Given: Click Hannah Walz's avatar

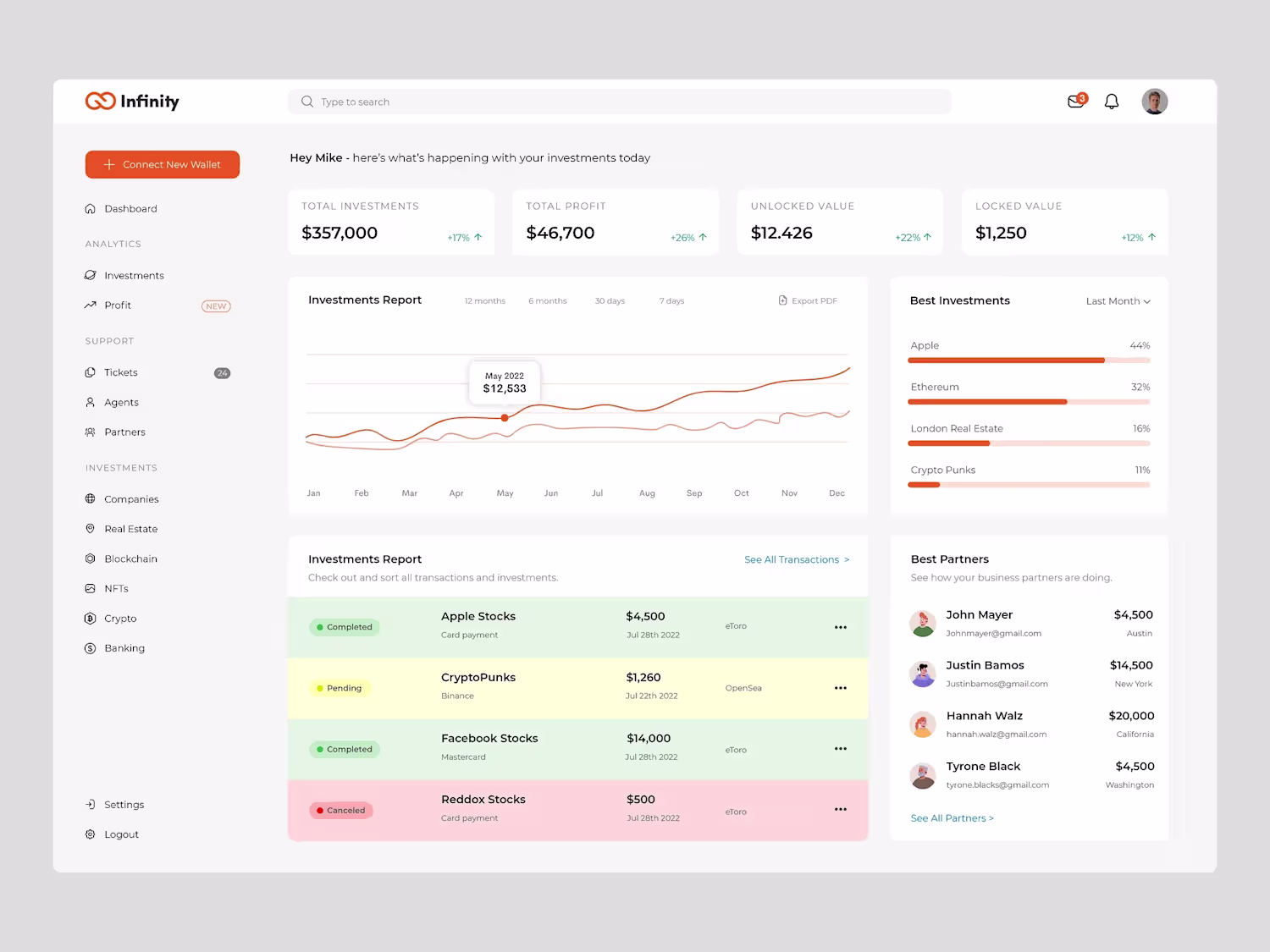Looking at the screenshot, I should pyautogui.click(x=922, y=724).
